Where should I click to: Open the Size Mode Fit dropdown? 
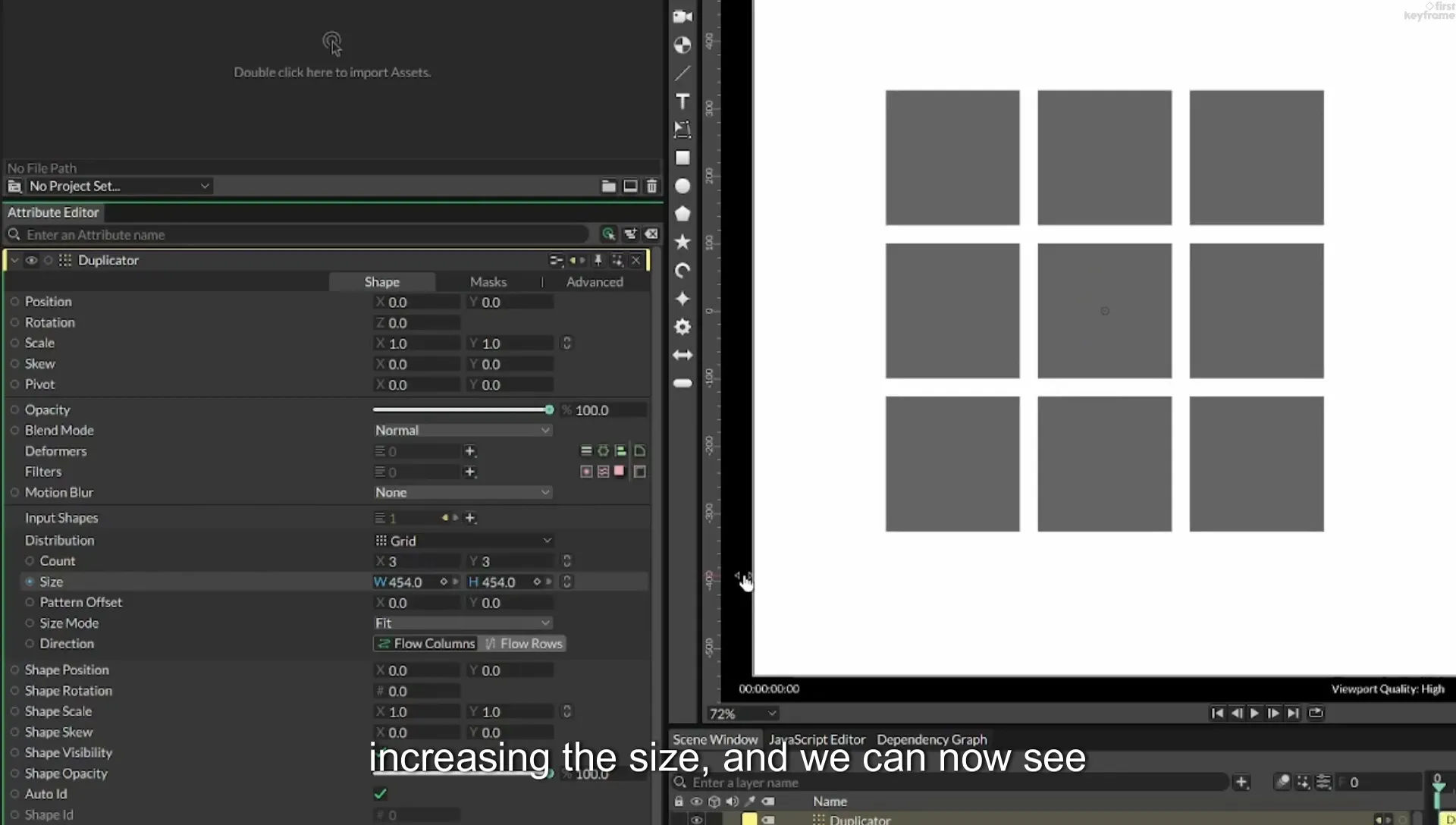463,623
